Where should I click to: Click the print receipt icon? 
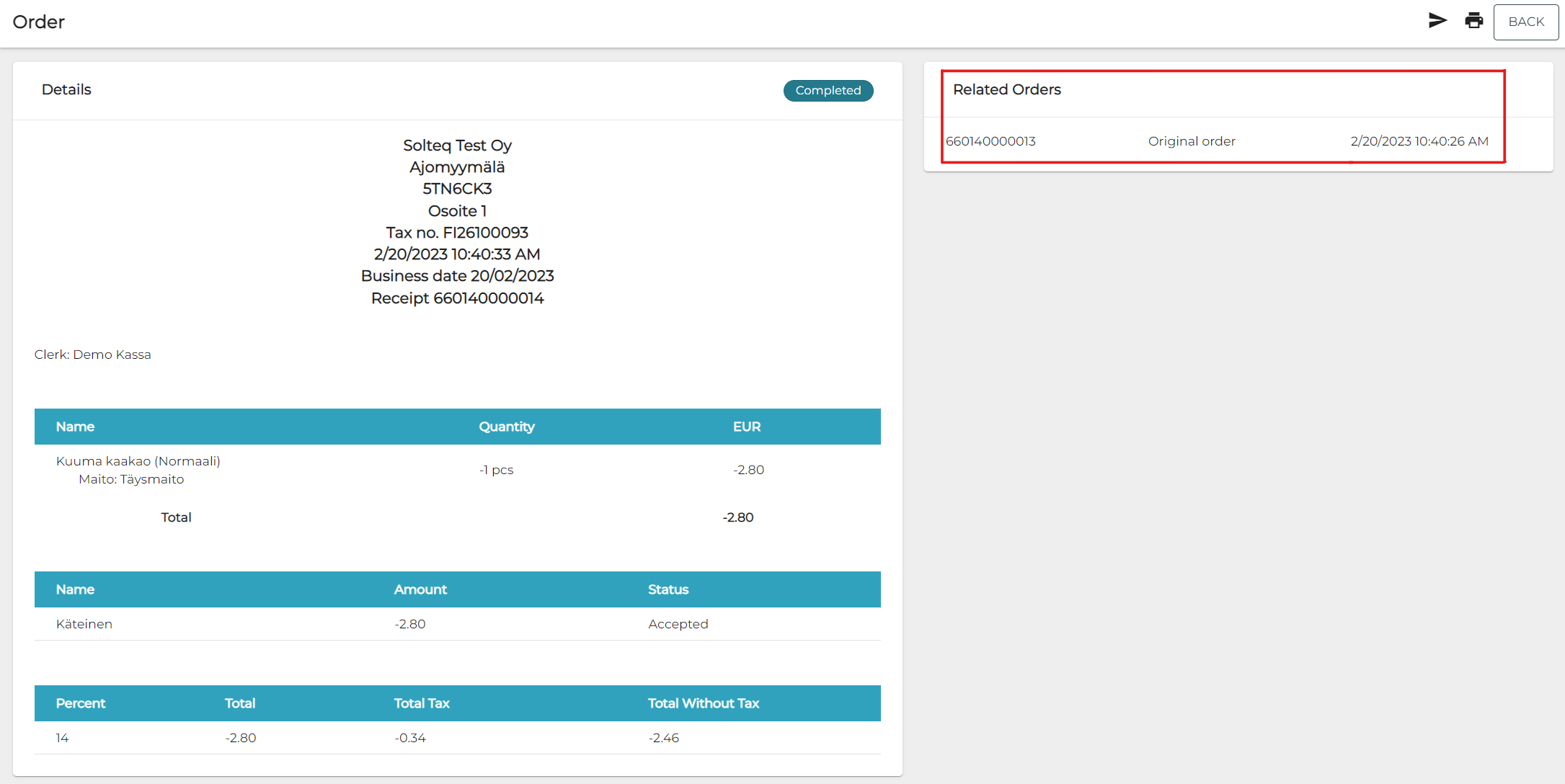[x=1474, y=21]
